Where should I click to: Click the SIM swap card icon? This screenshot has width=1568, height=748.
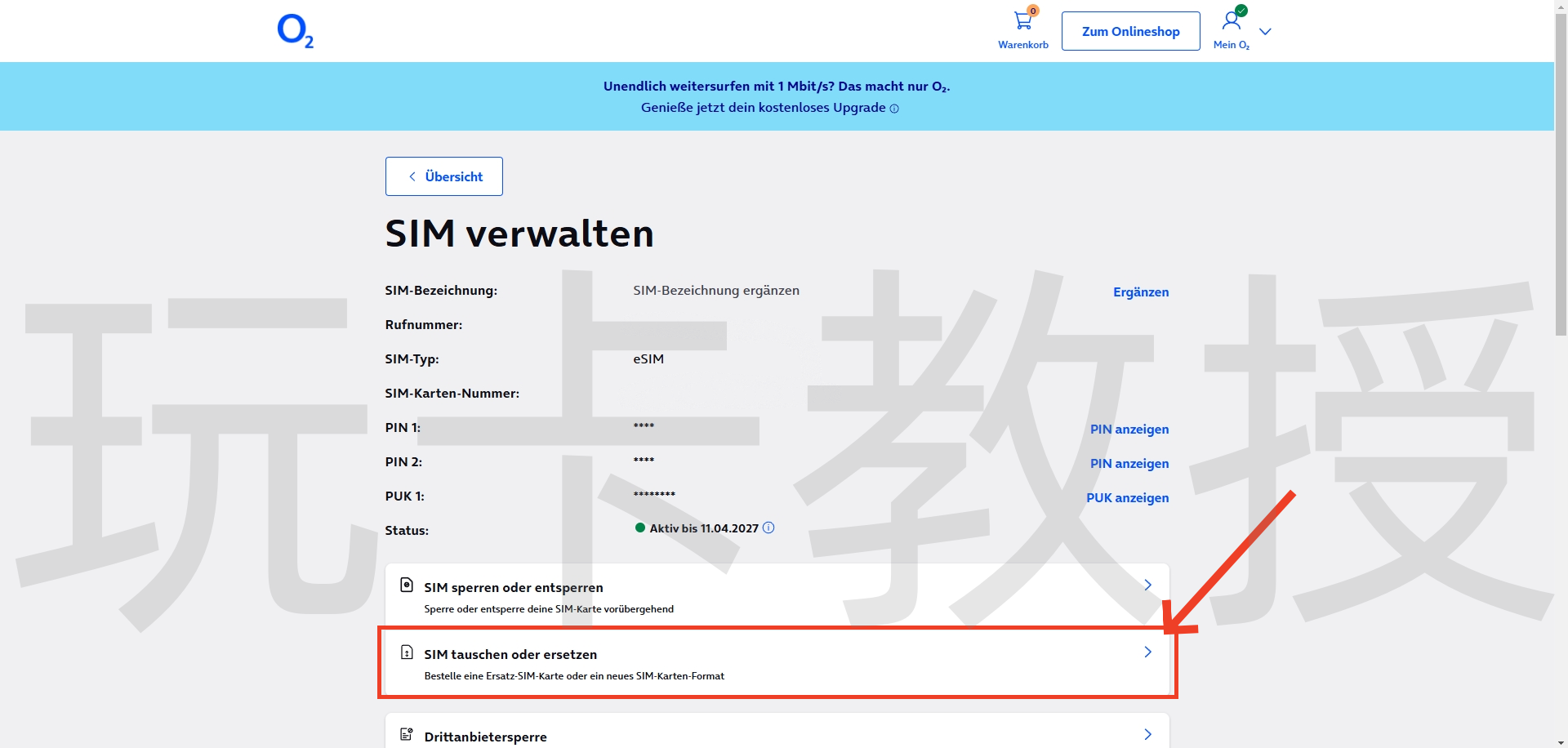[407, 652]
